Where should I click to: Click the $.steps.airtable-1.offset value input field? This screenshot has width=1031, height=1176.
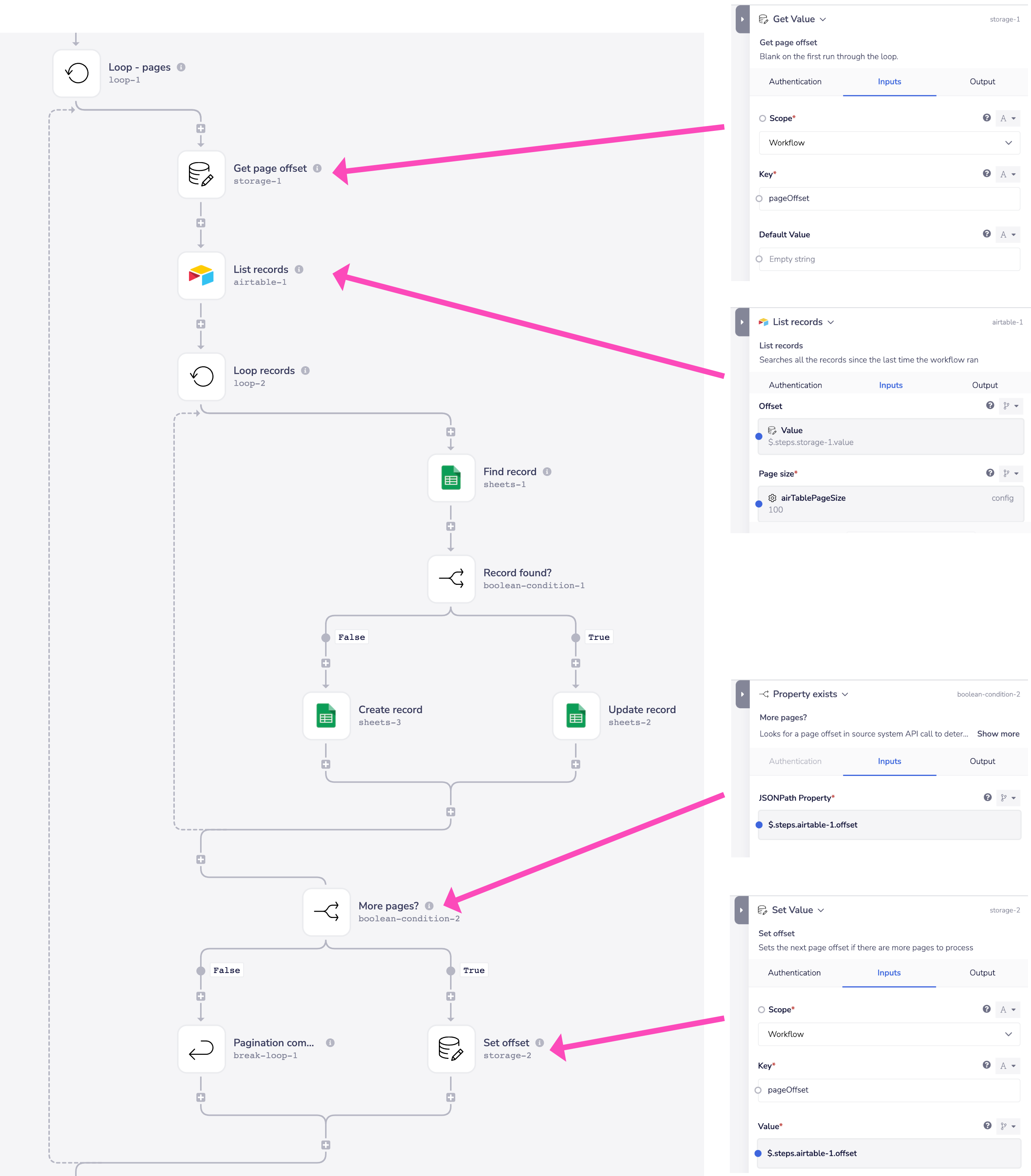pyautogui.click(x=889, y=1153)
